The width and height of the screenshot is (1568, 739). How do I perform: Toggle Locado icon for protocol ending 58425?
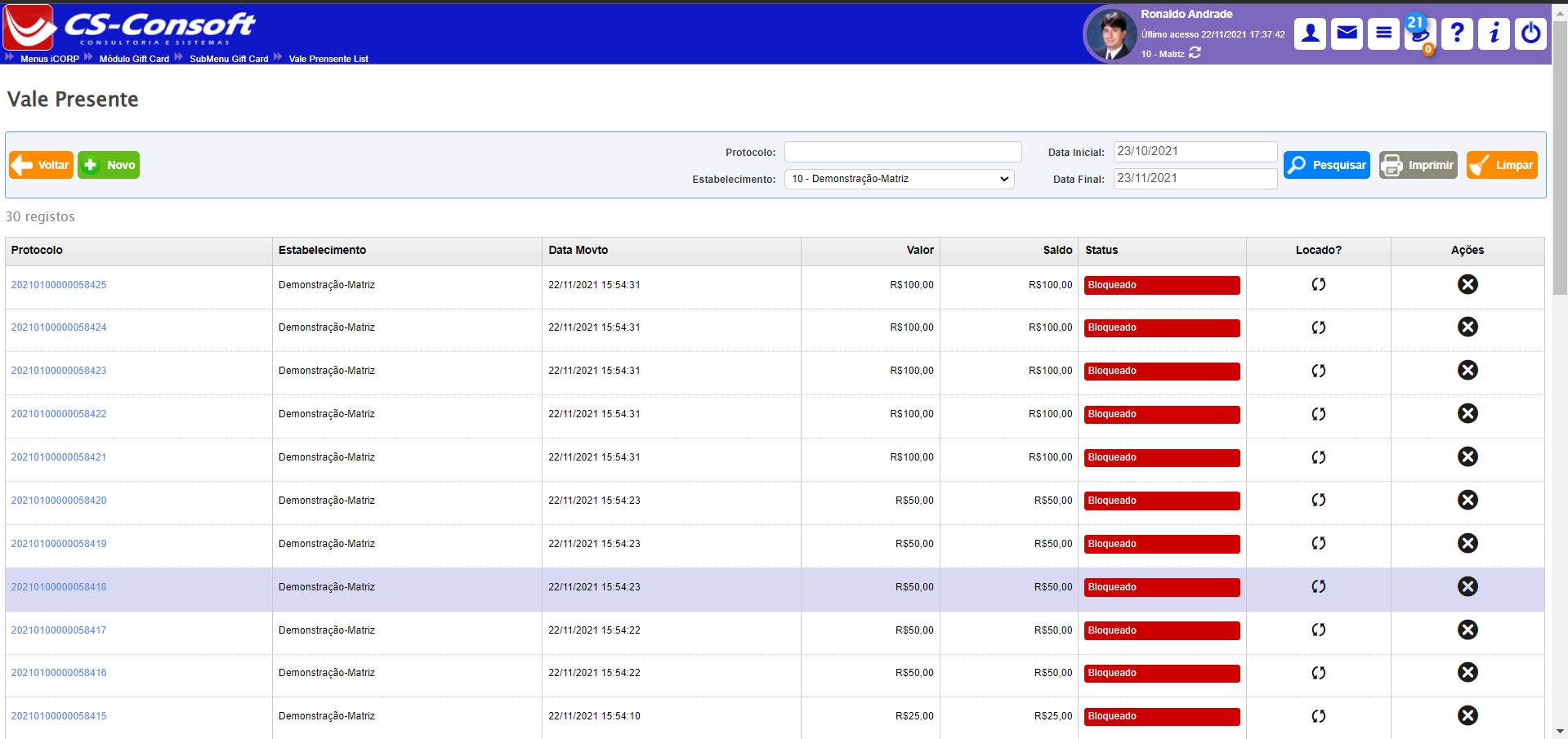(x=1318, y=285)
